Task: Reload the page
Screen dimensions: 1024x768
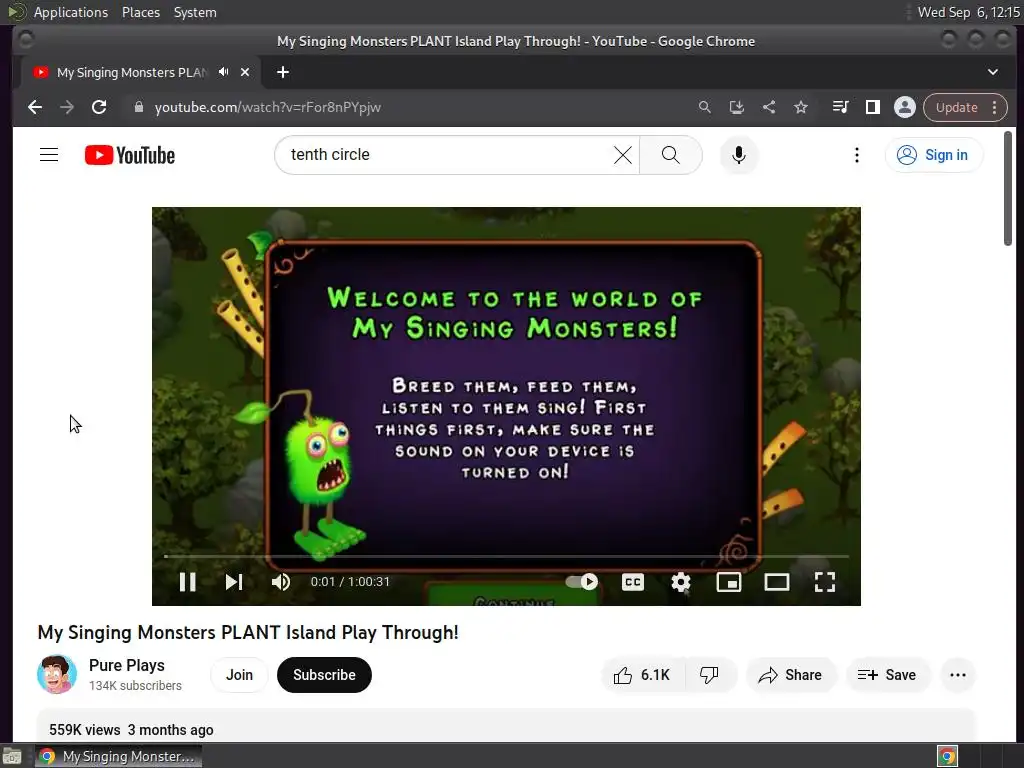Action: click(x=99, y=107)
